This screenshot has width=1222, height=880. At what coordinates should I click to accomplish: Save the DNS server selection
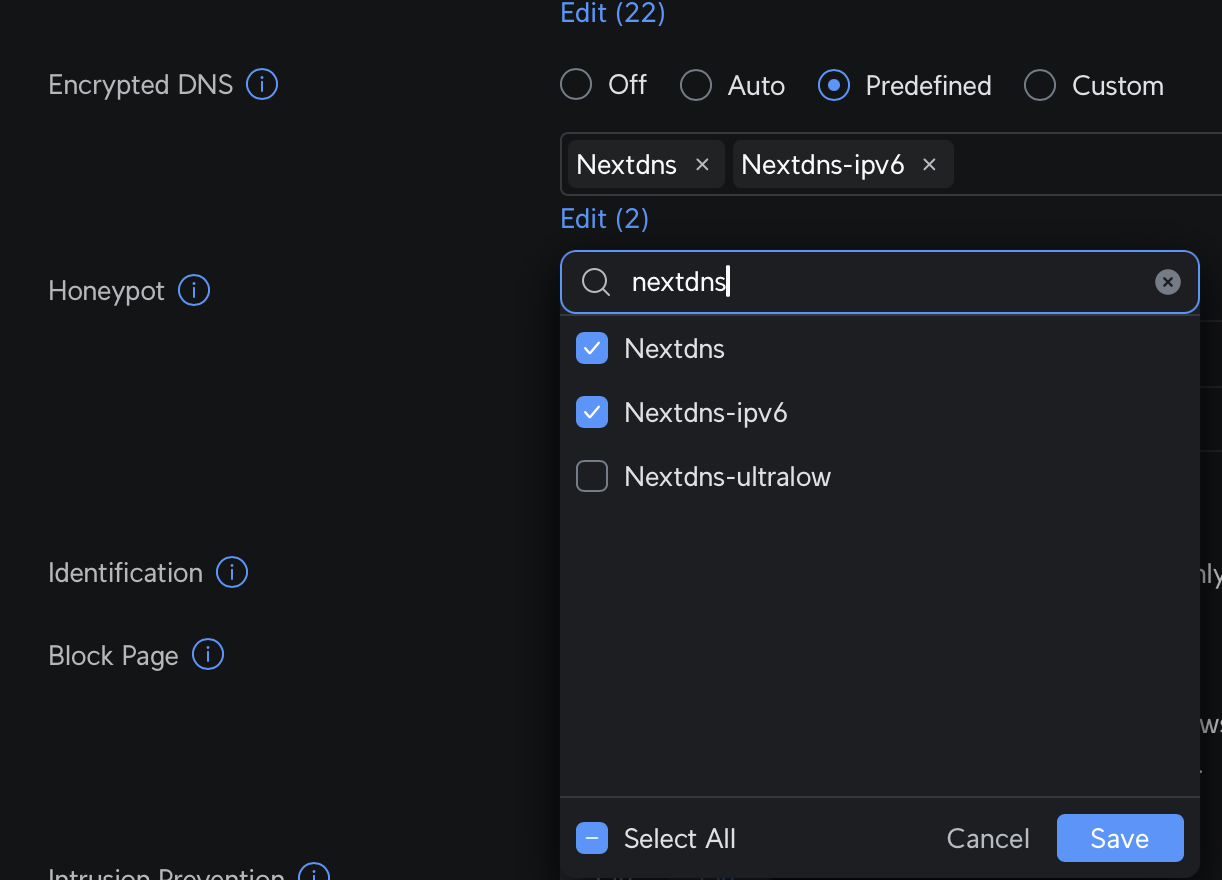pos(1119,838)
